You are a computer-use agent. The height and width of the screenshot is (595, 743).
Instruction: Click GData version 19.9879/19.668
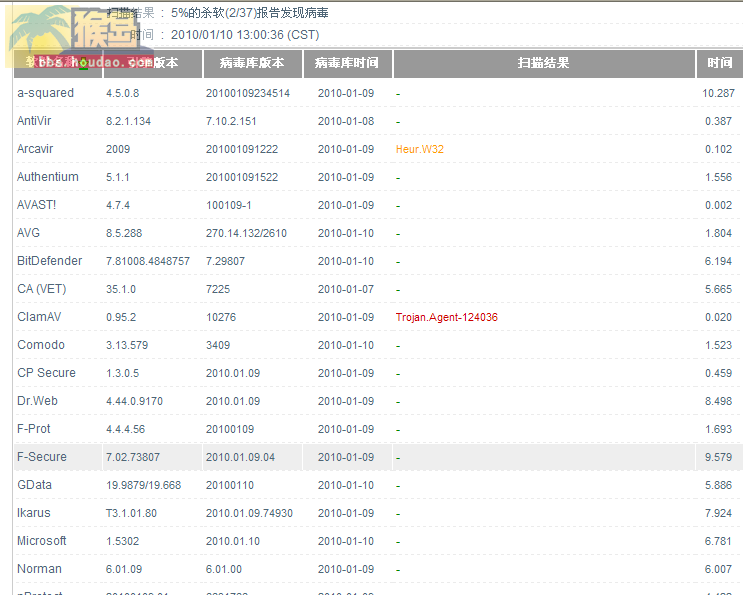point(144,485)
